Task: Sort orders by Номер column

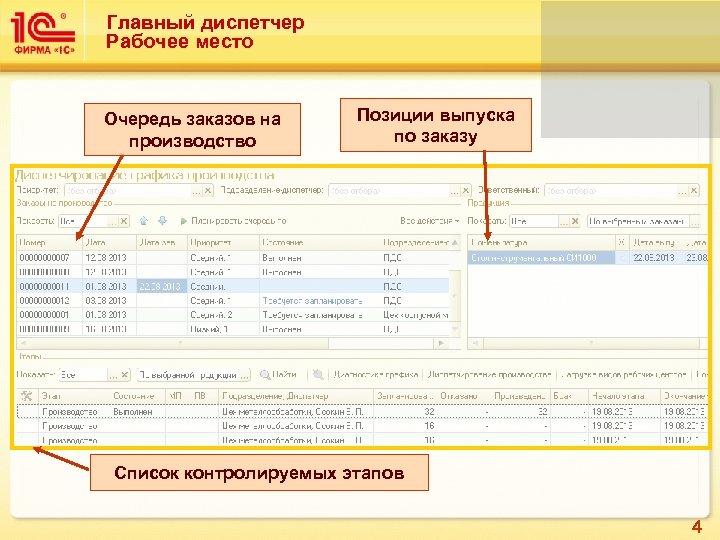Action: pyautogui.click(x=49, y=242)
